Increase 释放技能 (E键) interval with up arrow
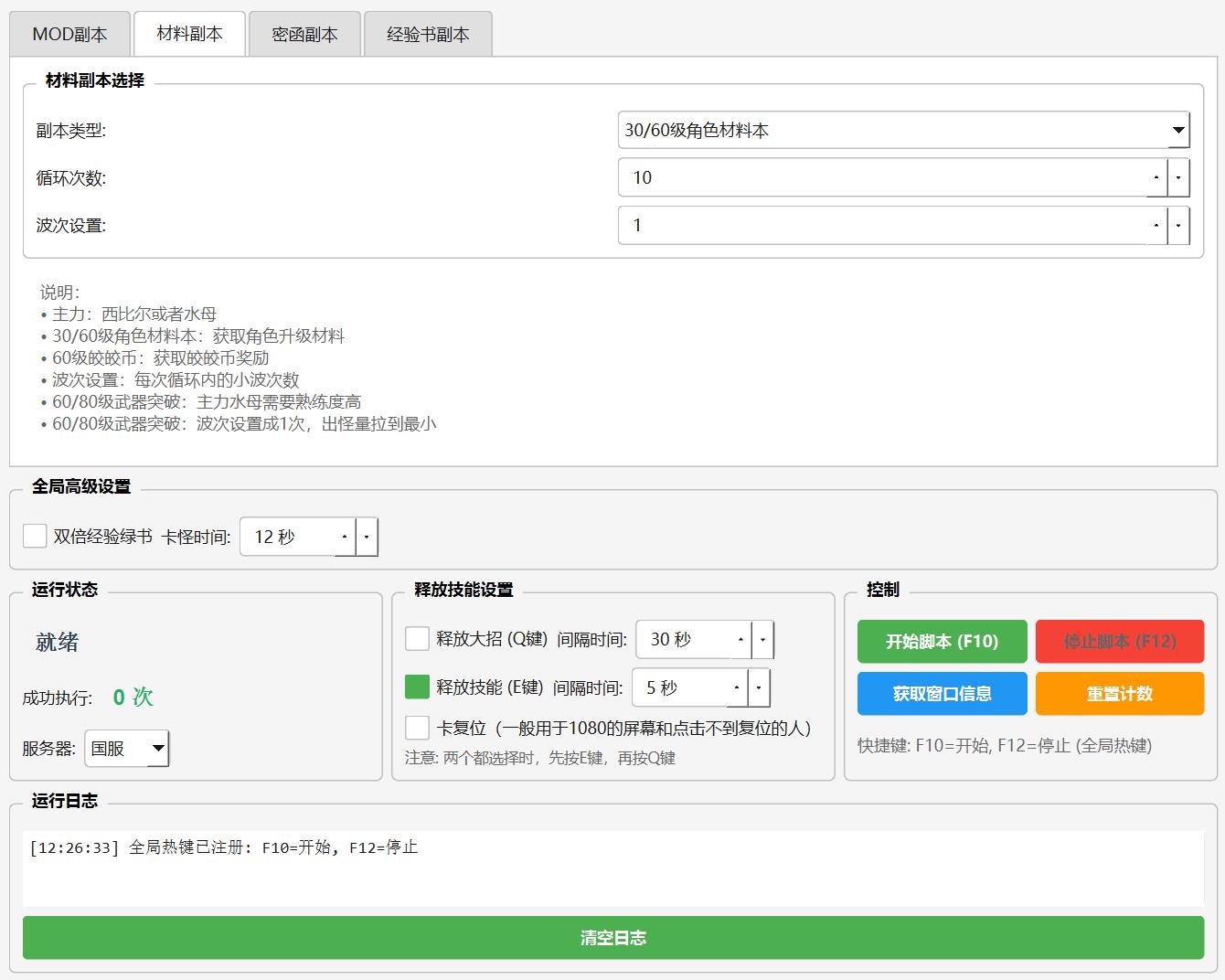The height and width of the screenshot is (980, 1225). pos(737,687)
